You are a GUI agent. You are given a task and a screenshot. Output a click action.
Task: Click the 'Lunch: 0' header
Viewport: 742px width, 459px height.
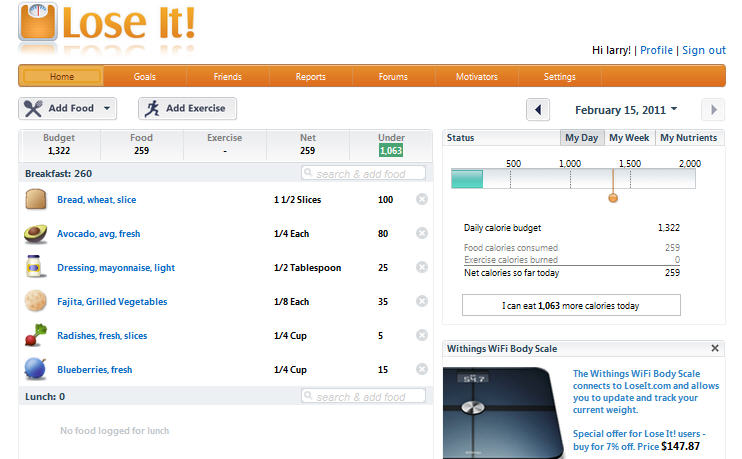coord(45,397)
